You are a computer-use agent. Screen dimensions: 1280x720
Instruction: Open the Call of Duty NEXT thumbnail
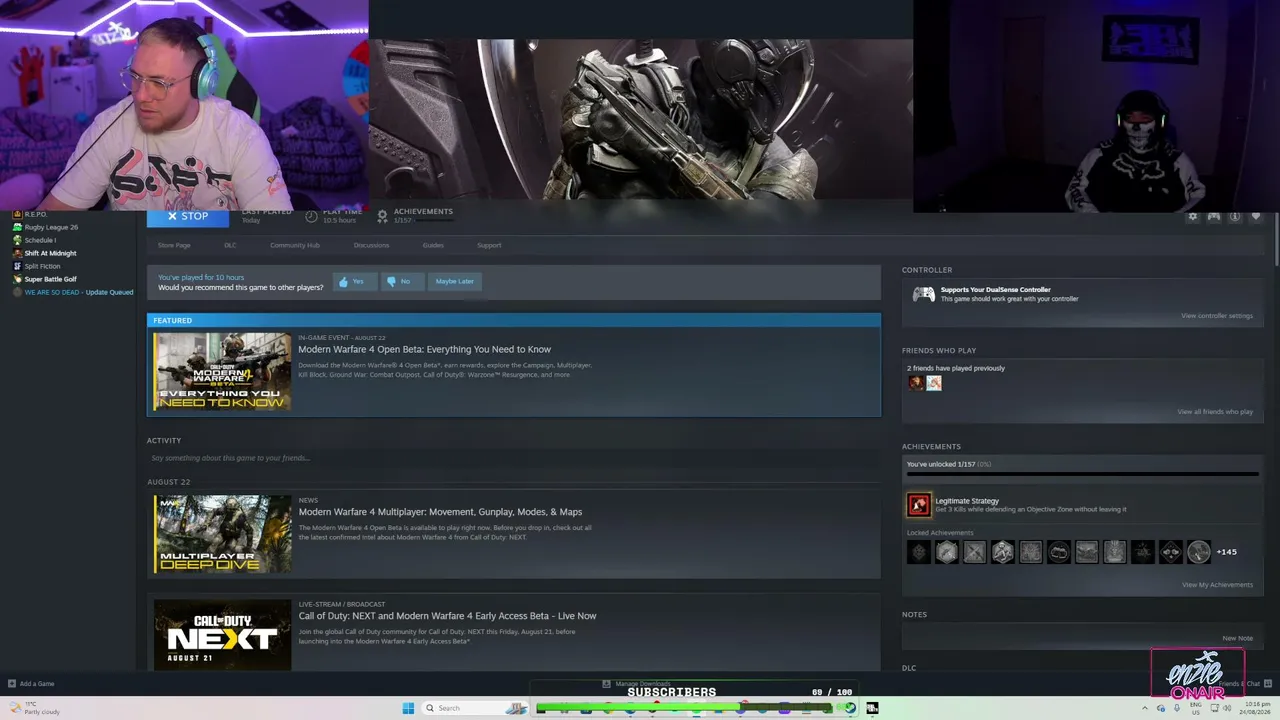(222, 634)
